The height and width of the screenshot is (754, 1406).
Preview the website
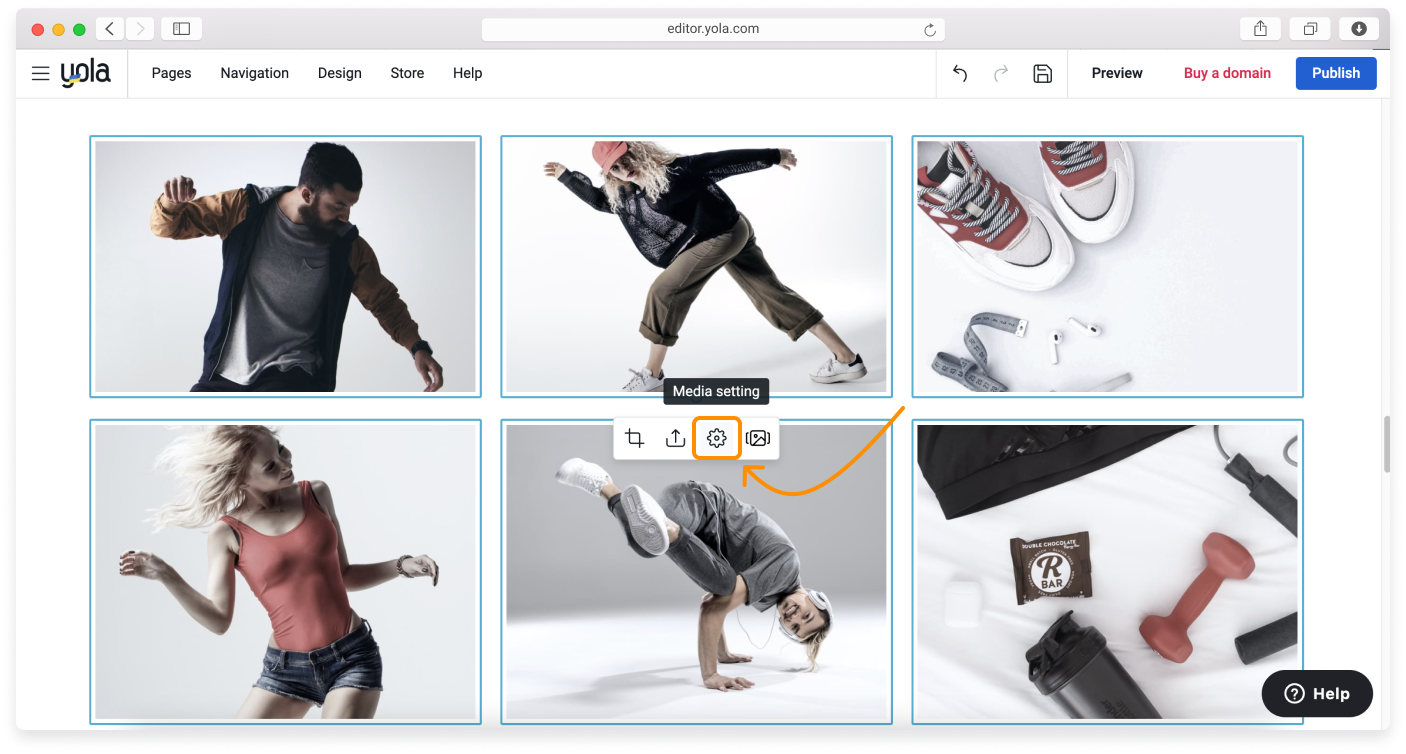(x=1117, y=73)
